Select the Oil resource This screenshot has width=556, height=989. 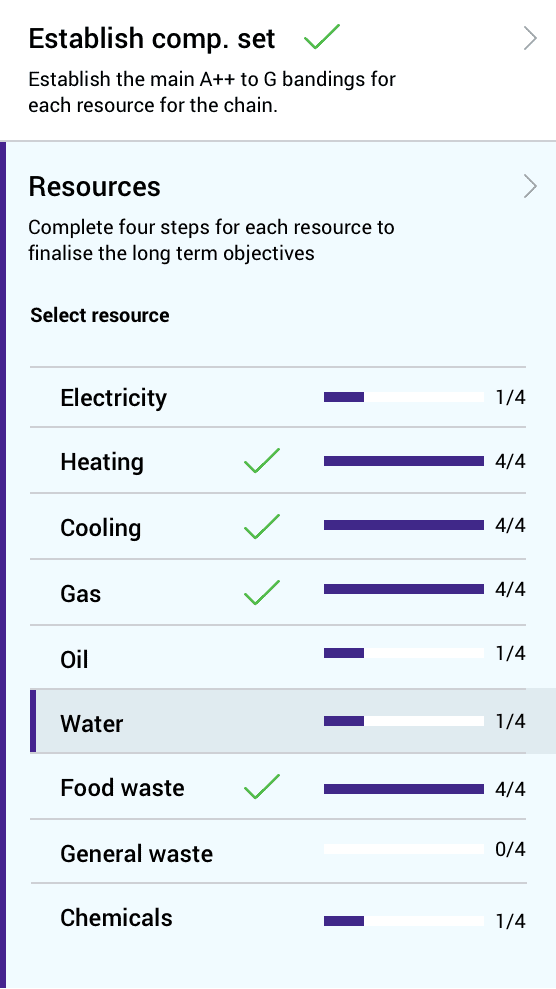tap(278, 657)
